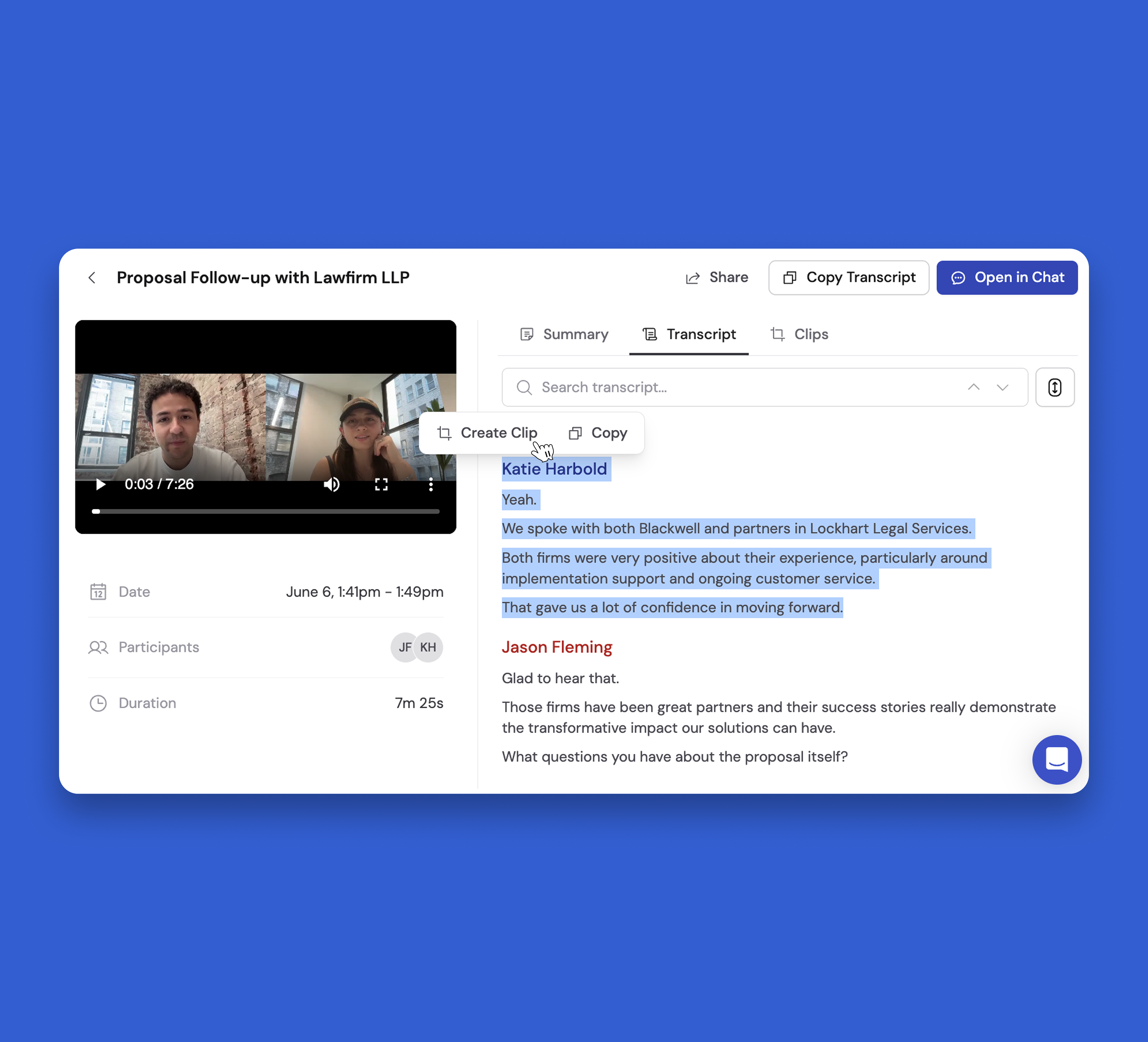
Task: Click the Copy Transcript button
Action: 849,278
